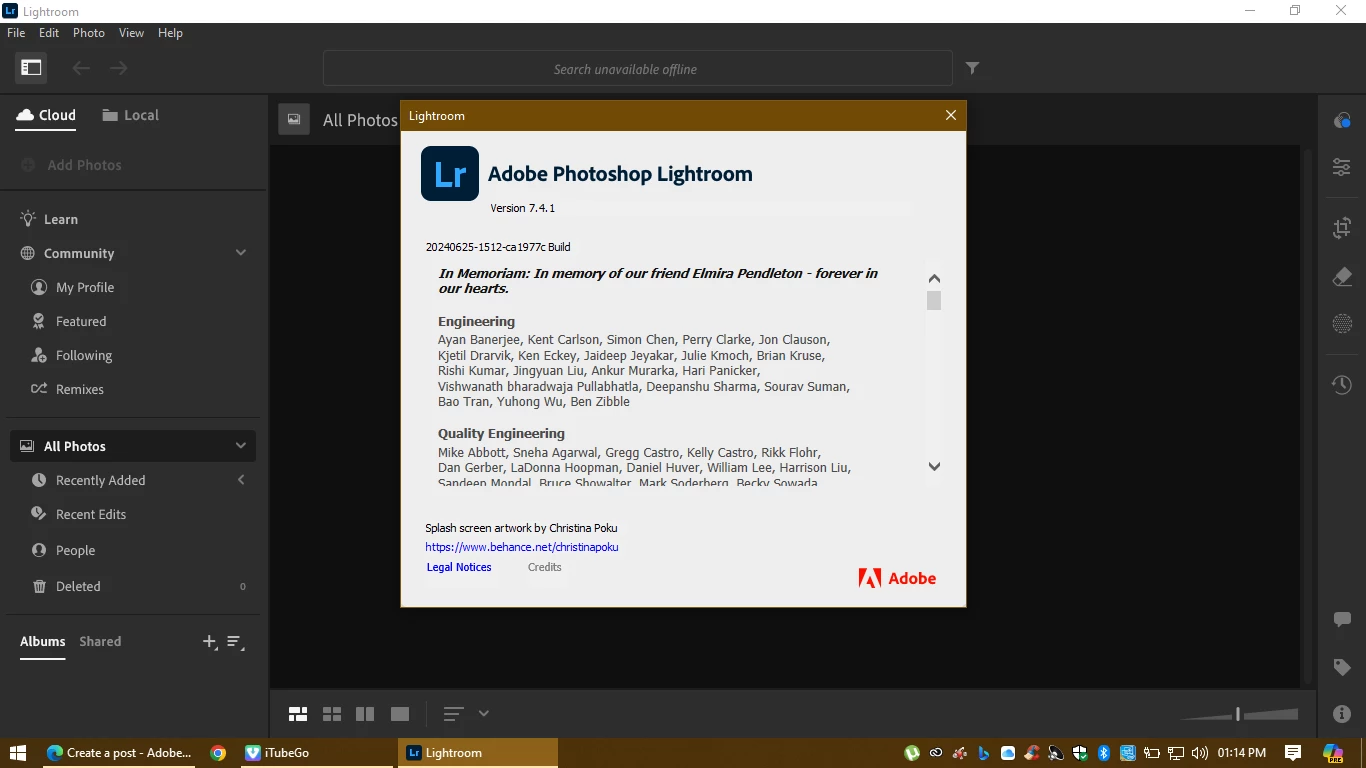Click the Add Photos button
1366x768 pixels.
[x=71, y=165]
